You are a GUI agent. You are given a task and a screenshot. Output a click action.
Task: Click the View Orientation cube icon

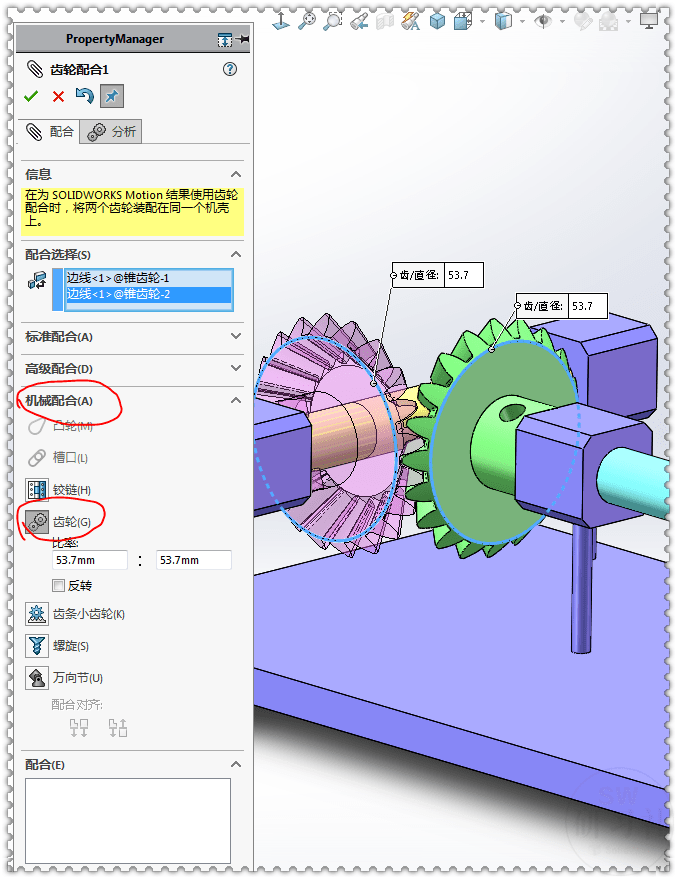pyautogui.click(x=463, y=21)
